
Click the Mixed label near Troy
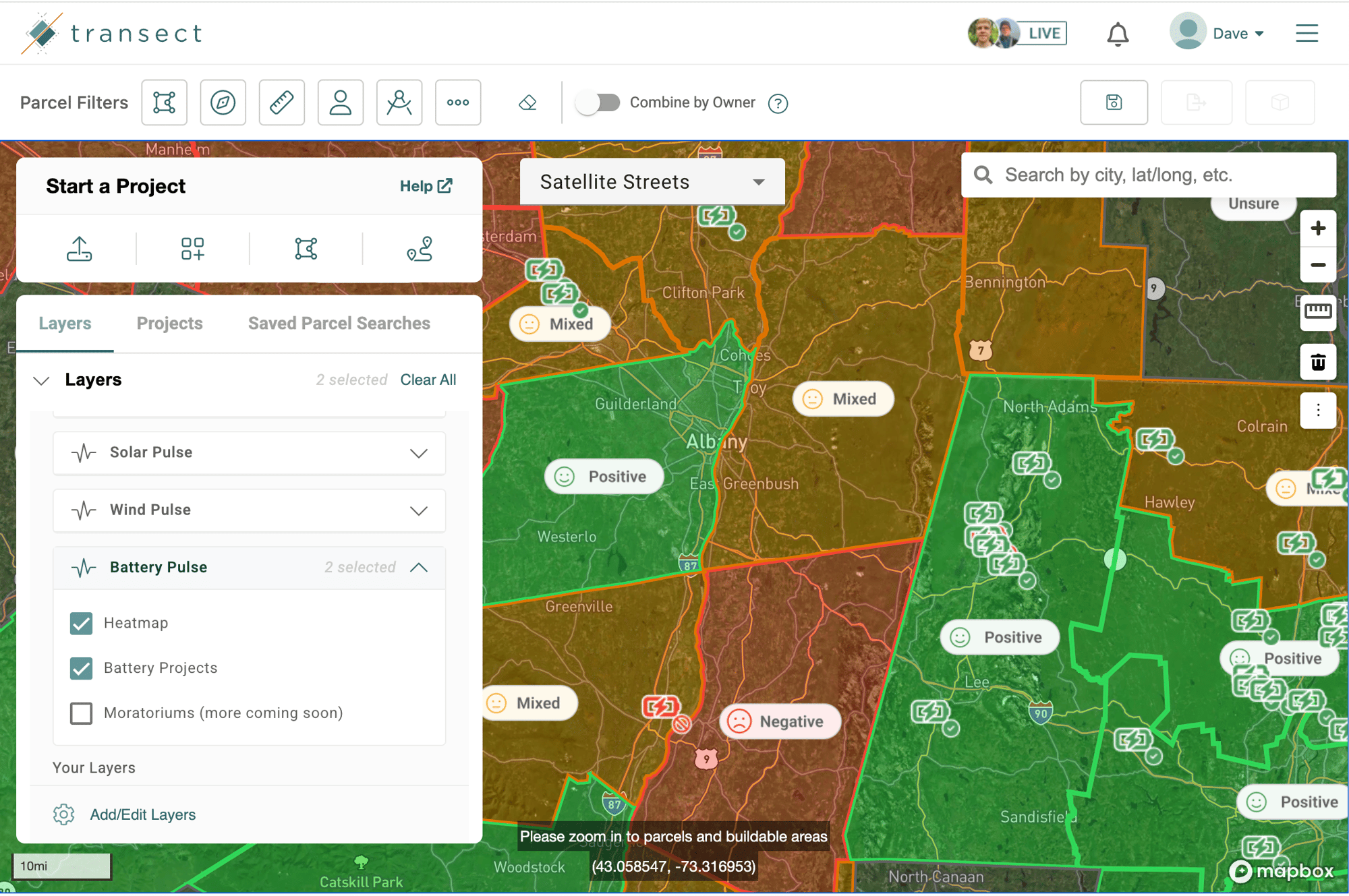click(x=843, y=399)
